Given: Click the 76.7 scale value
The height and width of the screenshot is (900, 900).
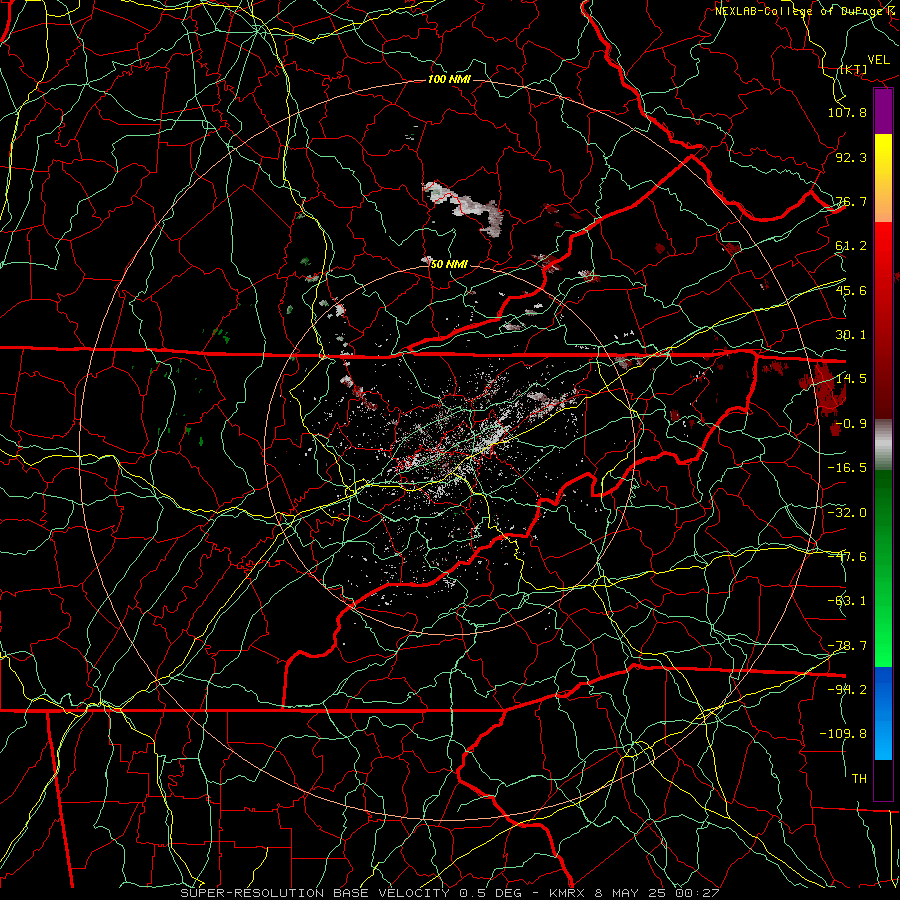Looking at the screenshot, I should (x=851, y=201).
